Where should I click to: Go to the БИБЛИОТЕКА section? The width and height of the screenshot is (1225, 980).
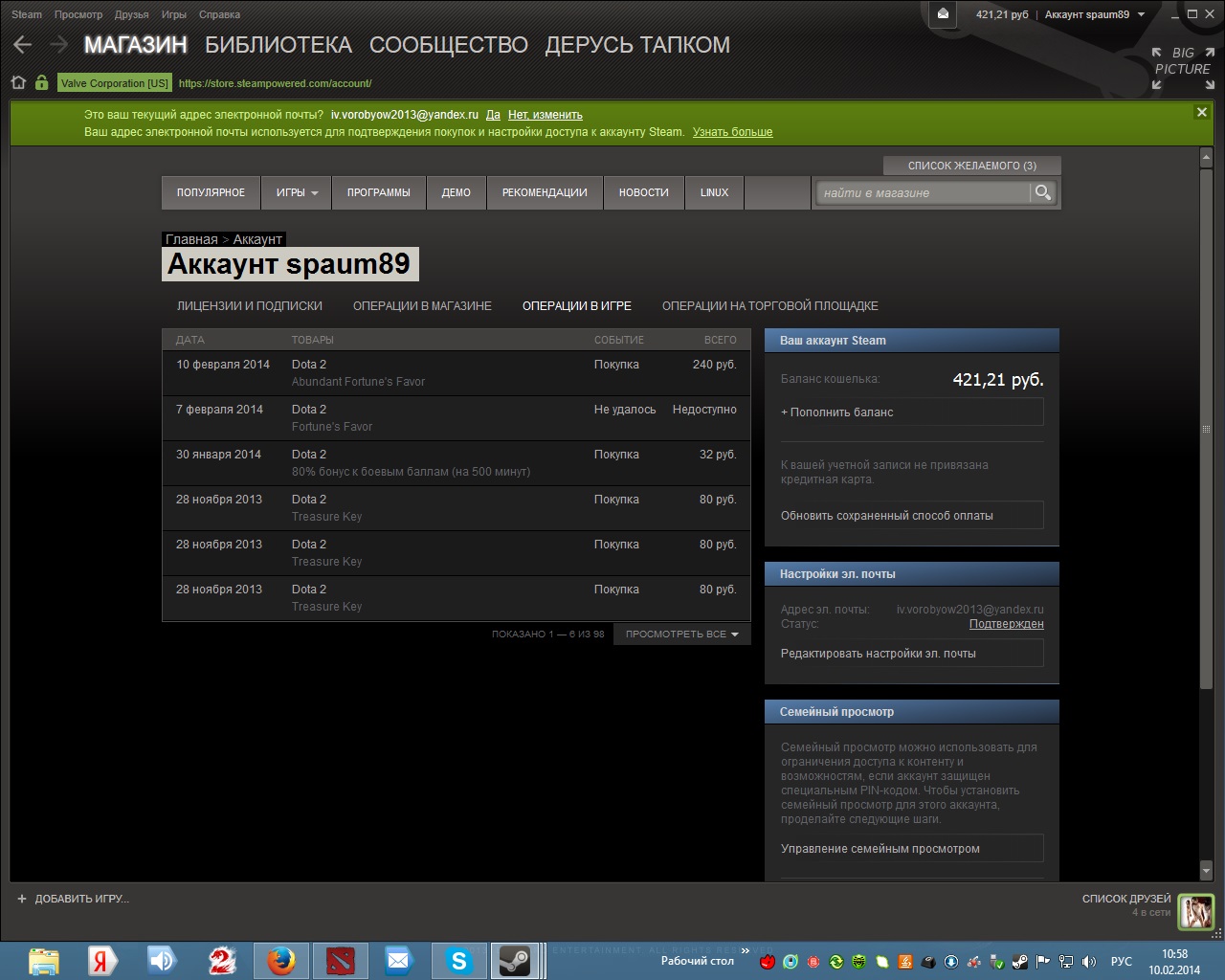pyautogui.click(x=278, y=45)
